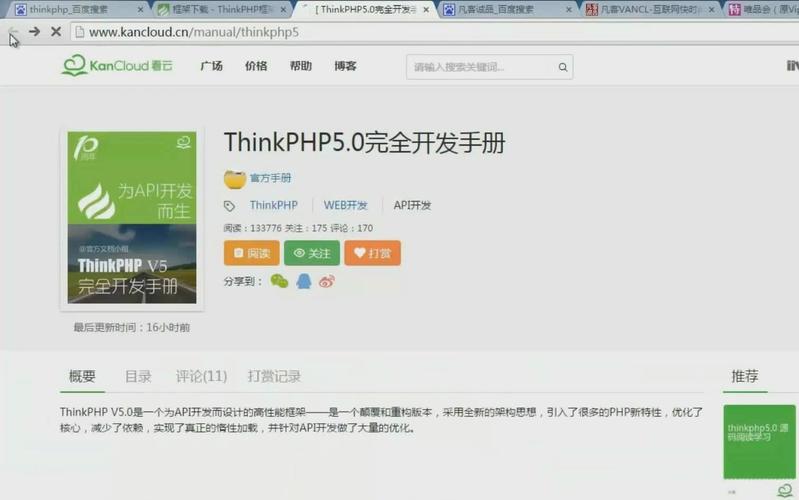
Task: Click the 推荐 sidebar heading
Action: [x=745, y=377]
